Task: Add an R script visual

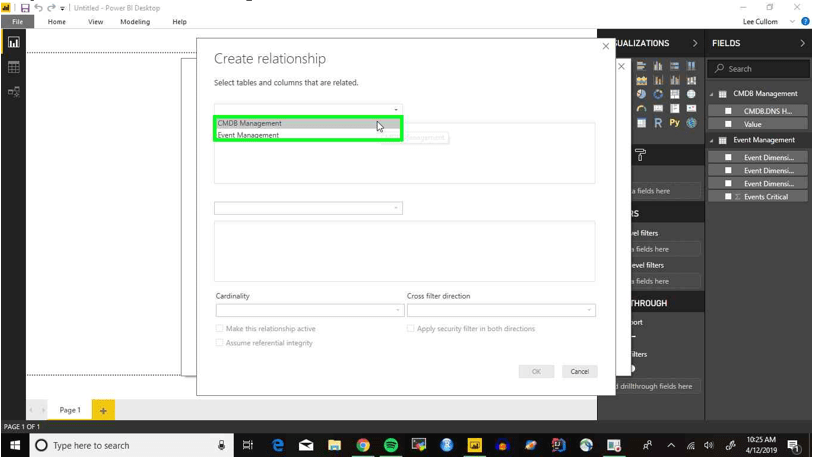Action: tap(658, 123)
